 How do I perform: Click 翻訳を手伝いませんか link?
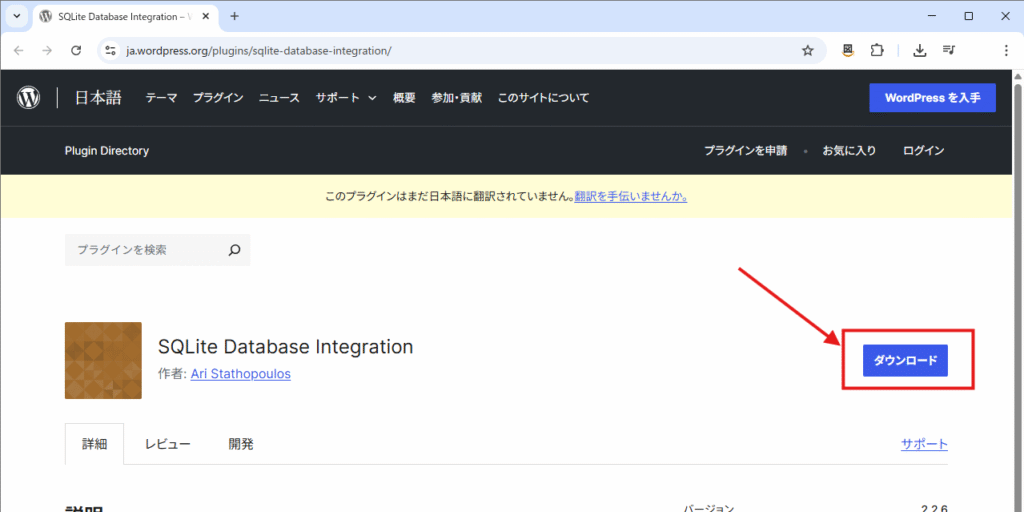coord(631,196)
